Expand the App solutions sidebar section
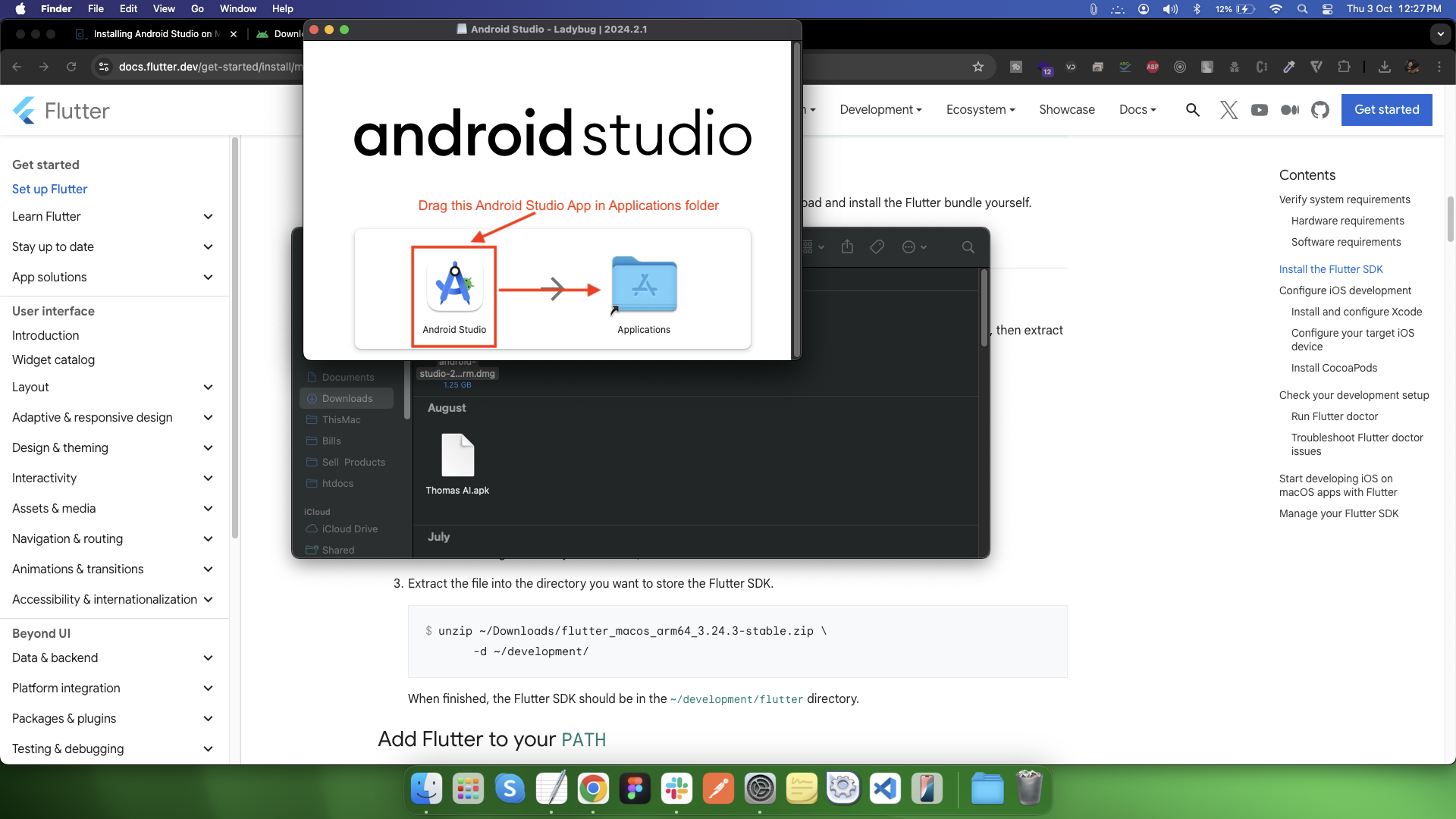 [208, 277]
